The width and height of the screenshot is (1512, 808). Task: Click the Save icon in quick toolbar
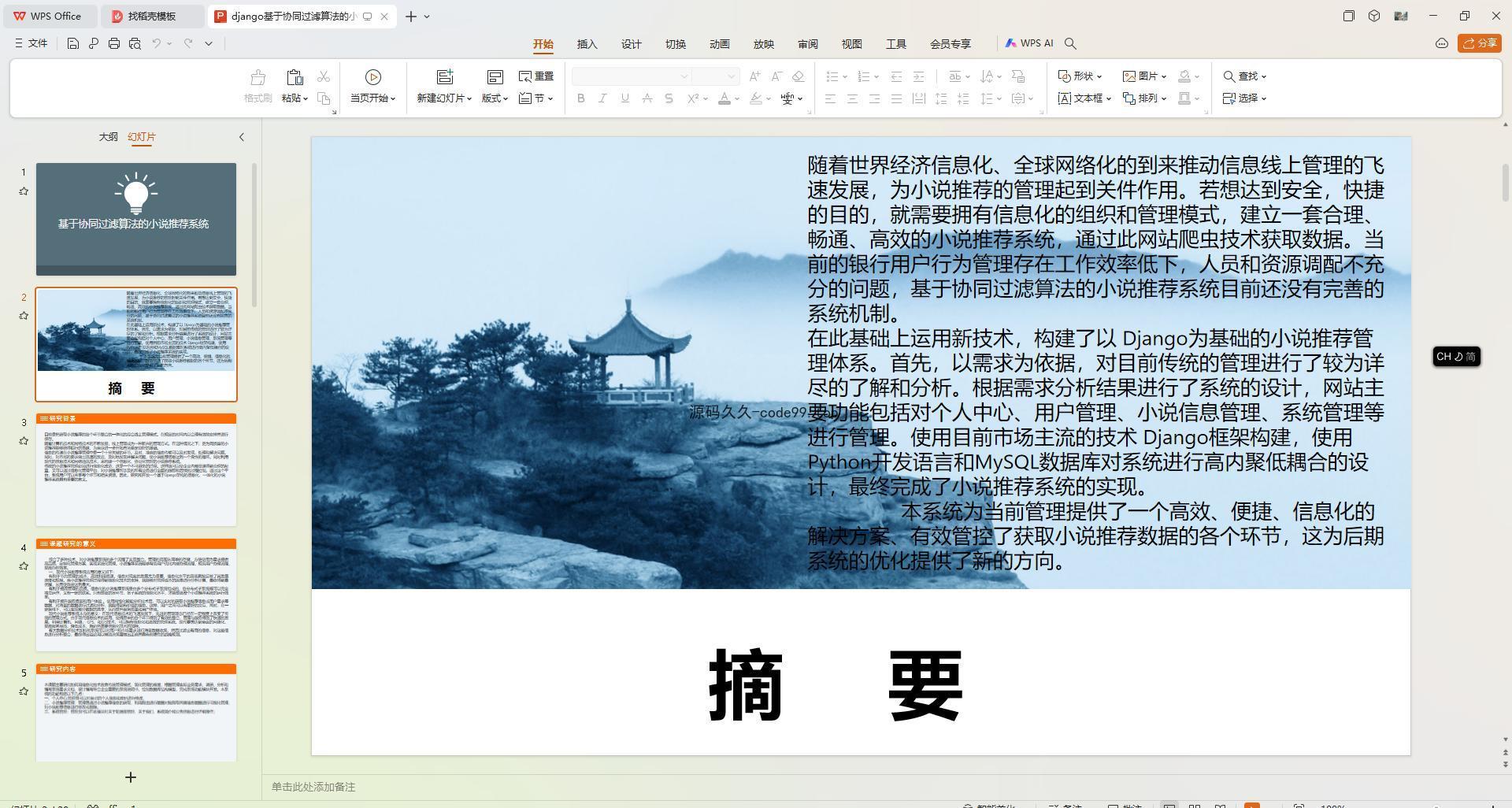click(72, 43)
